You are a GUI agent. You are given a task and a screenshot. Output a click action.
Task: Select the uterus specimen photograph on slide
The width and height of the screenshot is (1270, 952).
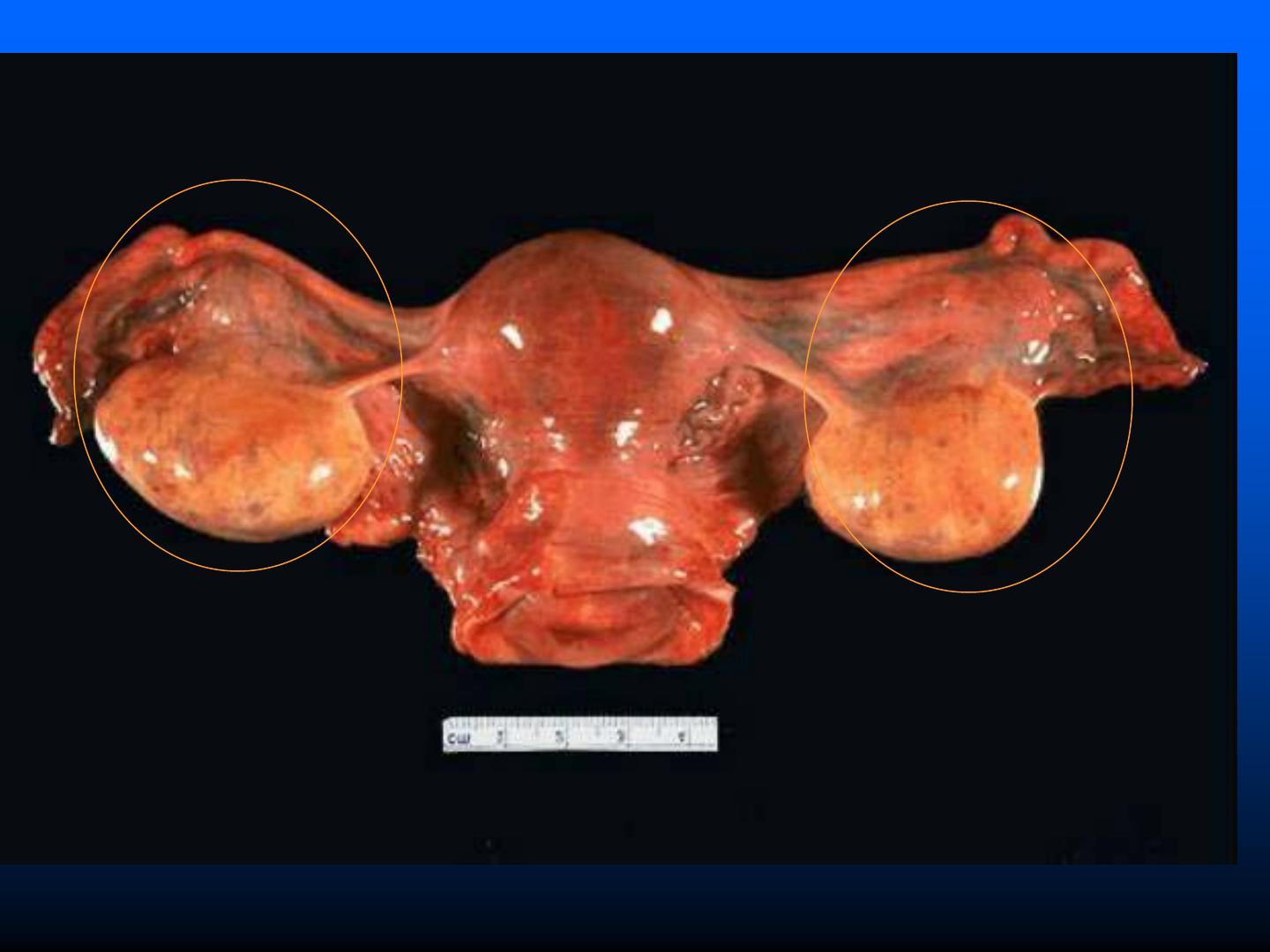click(618, 458)
